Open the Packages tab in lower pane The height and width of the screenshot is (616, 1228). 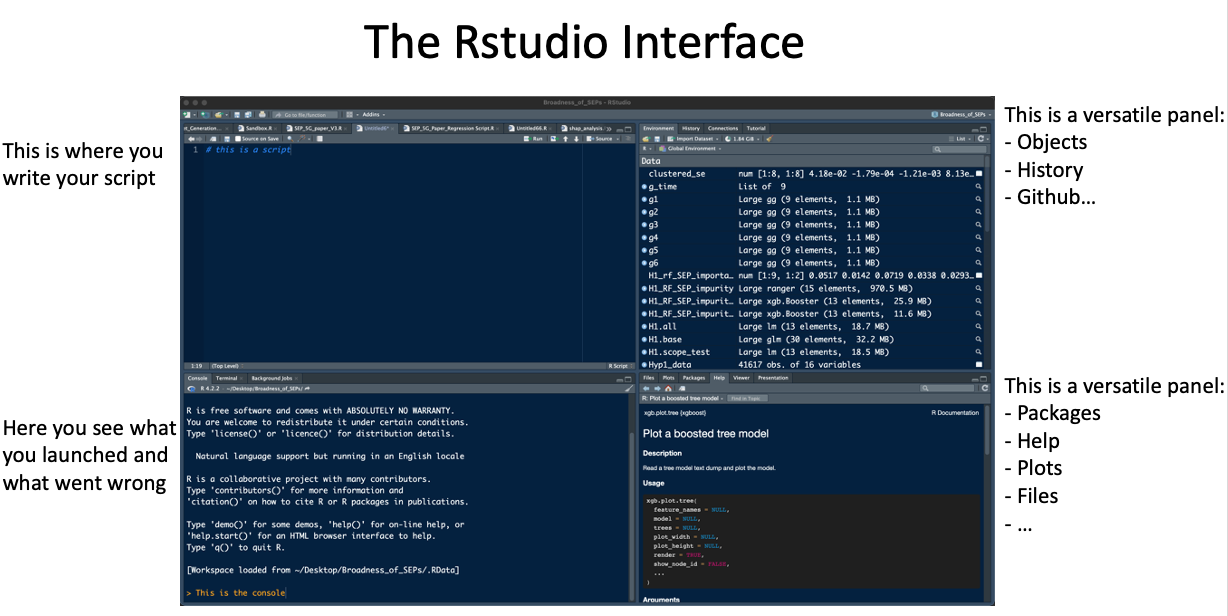point(693,378)
